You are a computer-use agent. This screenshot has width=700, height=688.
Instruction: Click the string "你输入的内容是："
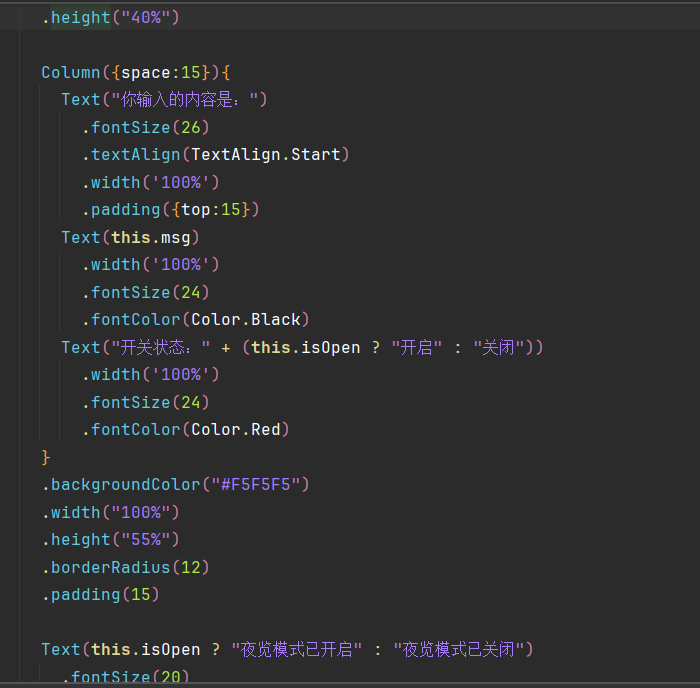tap(185, 100)
